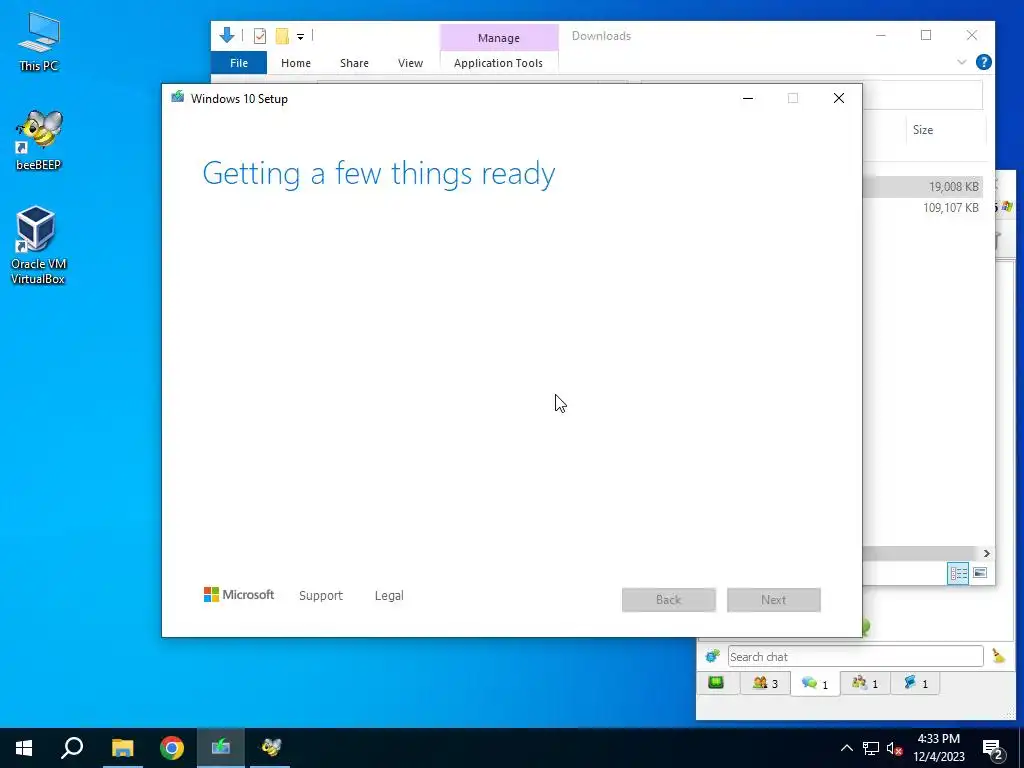Switch to the Home ribbon tab
1024x768 pixels.
[295, 63]
